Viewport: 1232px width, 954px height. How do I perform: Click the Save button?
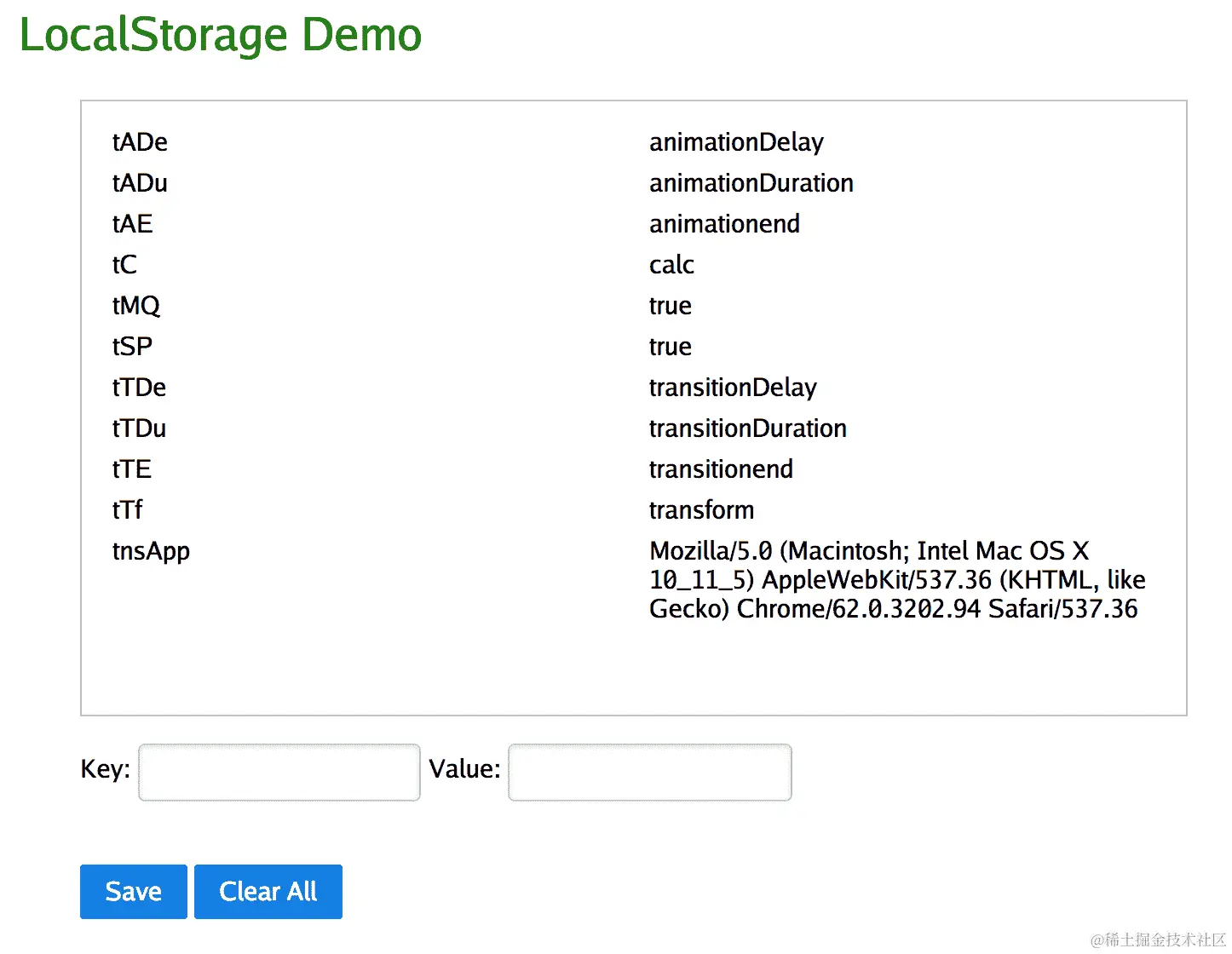coord(133,891)
